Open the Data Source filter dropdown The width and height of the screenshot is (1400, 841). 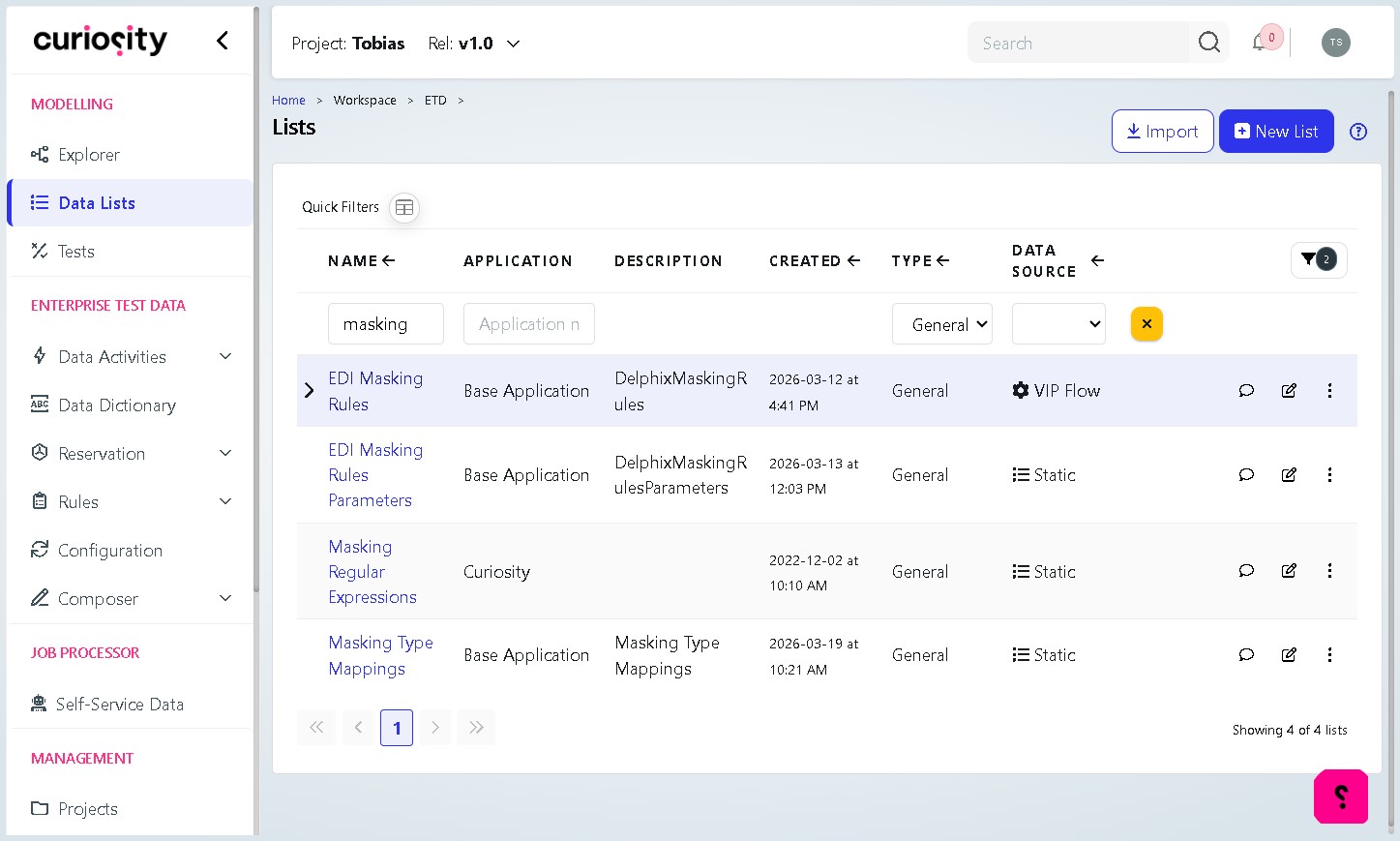(1058, 324)
